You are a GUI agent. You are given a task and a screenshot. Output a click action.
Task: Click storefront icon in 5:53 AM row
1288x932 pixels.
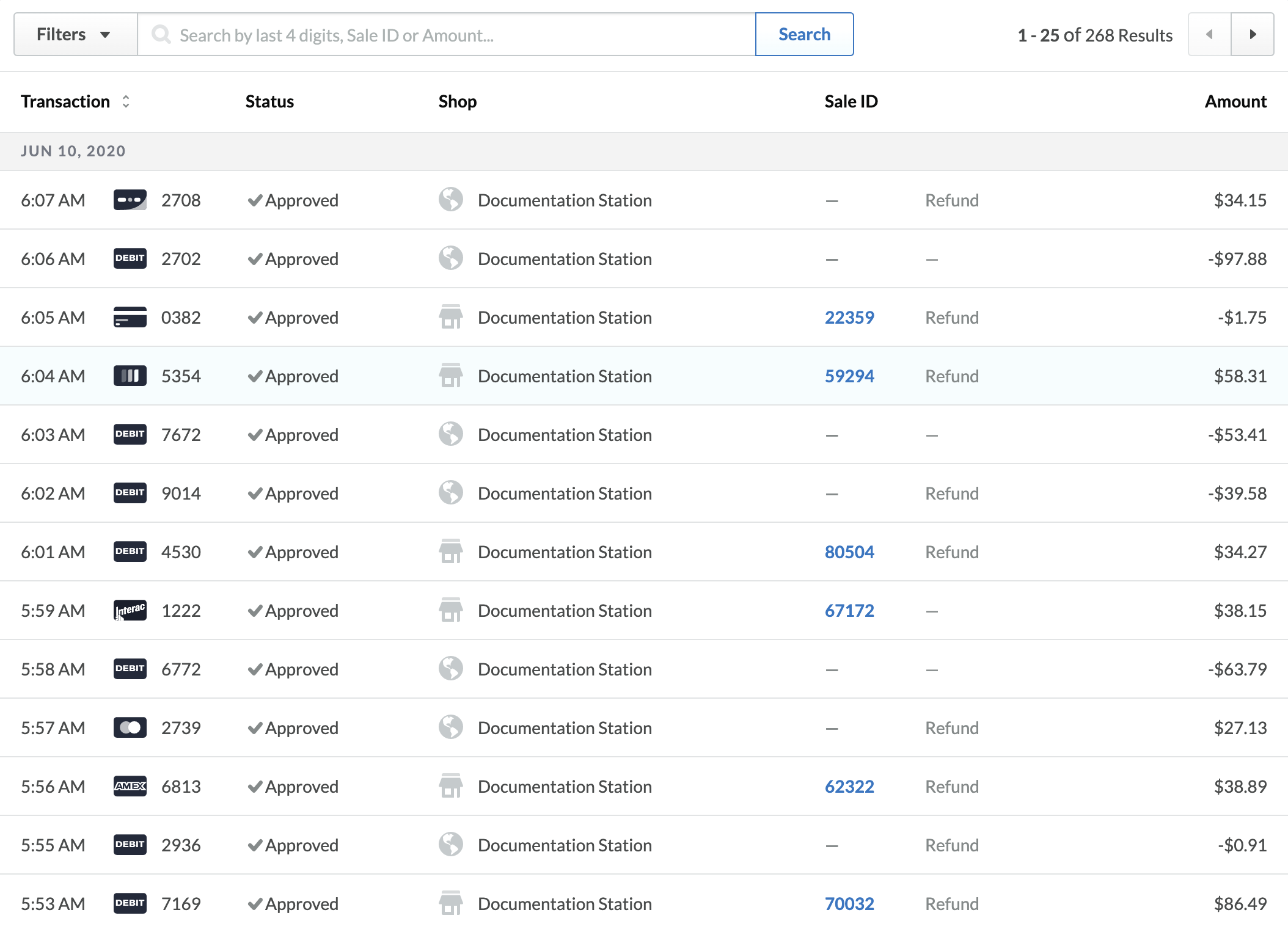tap(451, 903)
